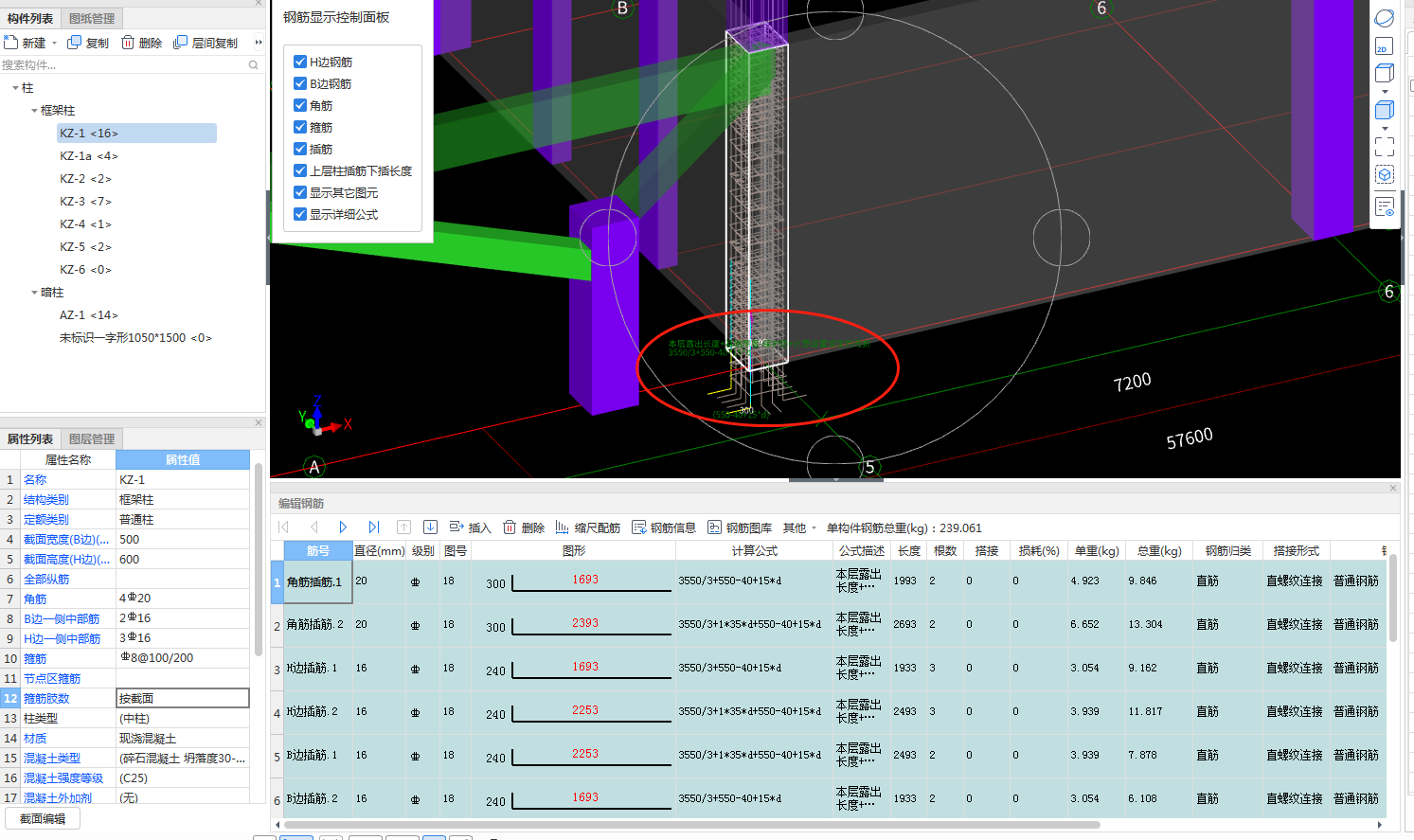Screen dimensions: 1414x840
Task: Open 钢筋信息 (rebar info) icon
Action: (639, 527)
